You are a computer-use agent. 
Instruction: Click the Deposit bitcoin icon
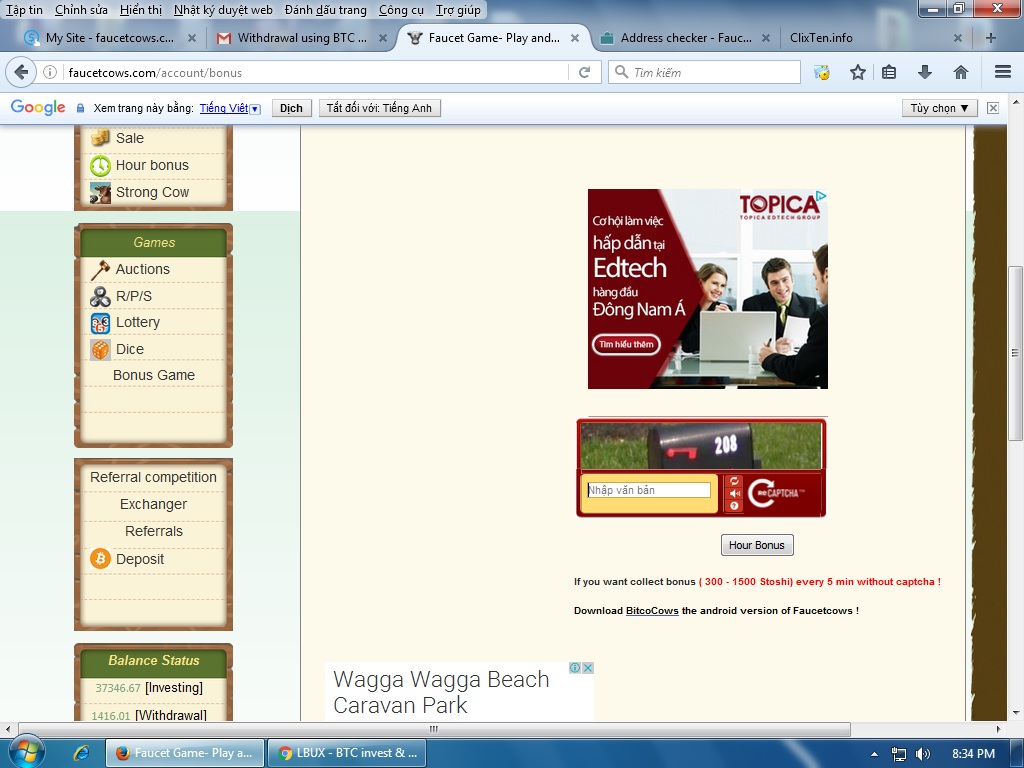tap(100, 559)
